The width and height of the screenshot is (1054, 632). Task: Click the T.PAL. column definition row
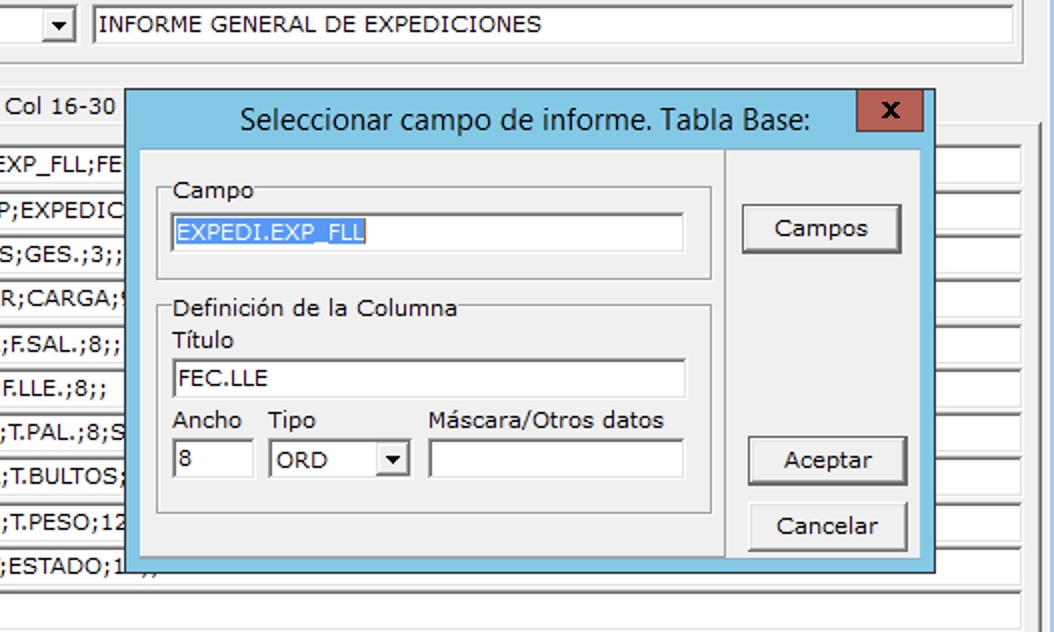[62, 432]
